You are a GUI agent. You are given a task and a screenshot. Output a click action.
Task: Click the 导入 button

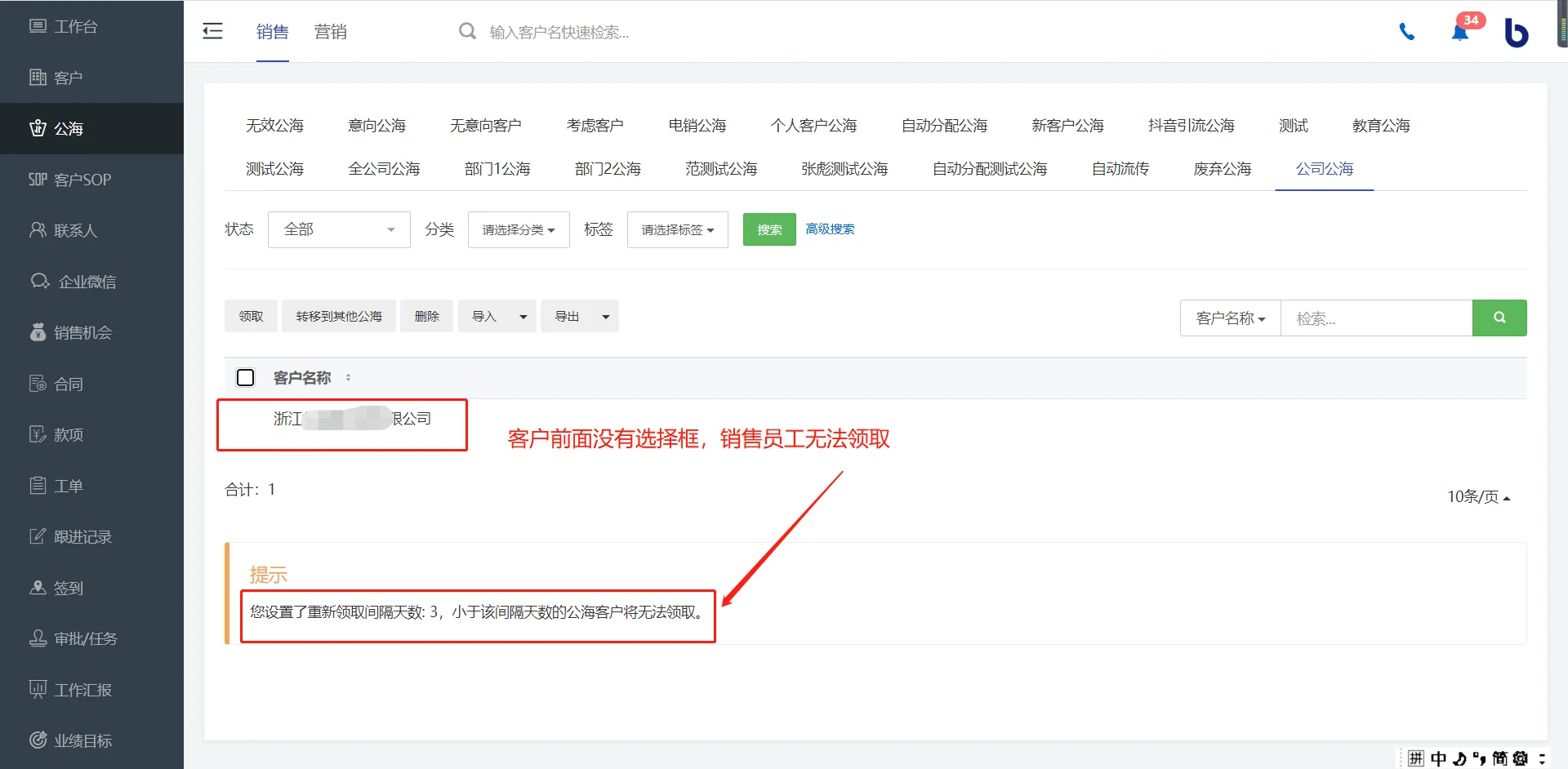[x=484, y=316]
